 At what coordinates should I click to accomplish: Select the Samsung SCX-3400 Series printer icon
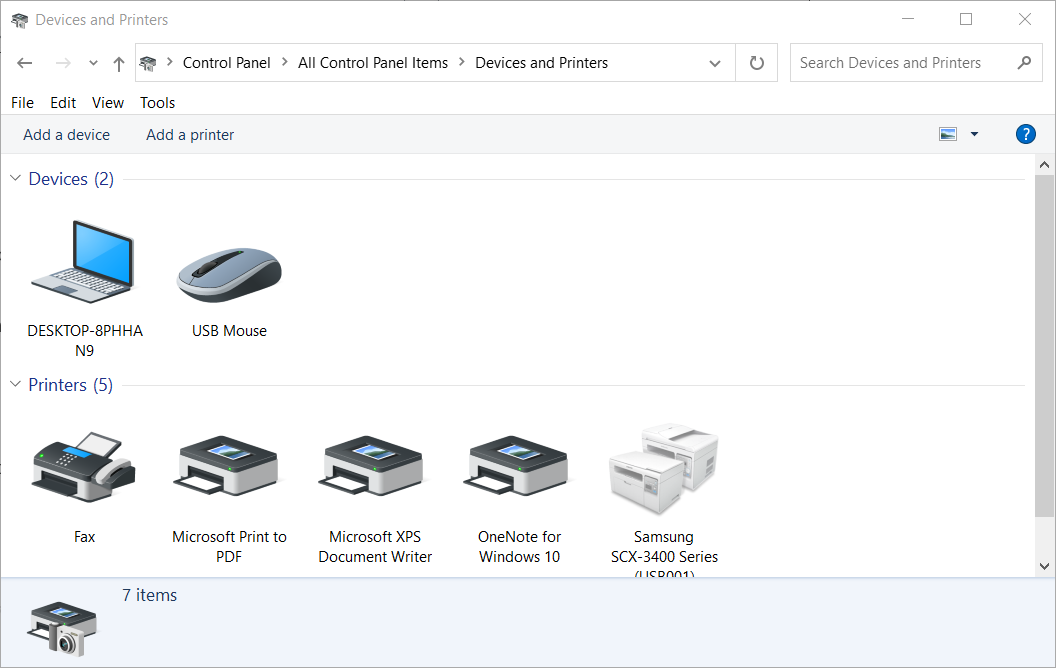click(x=664, y=468)
